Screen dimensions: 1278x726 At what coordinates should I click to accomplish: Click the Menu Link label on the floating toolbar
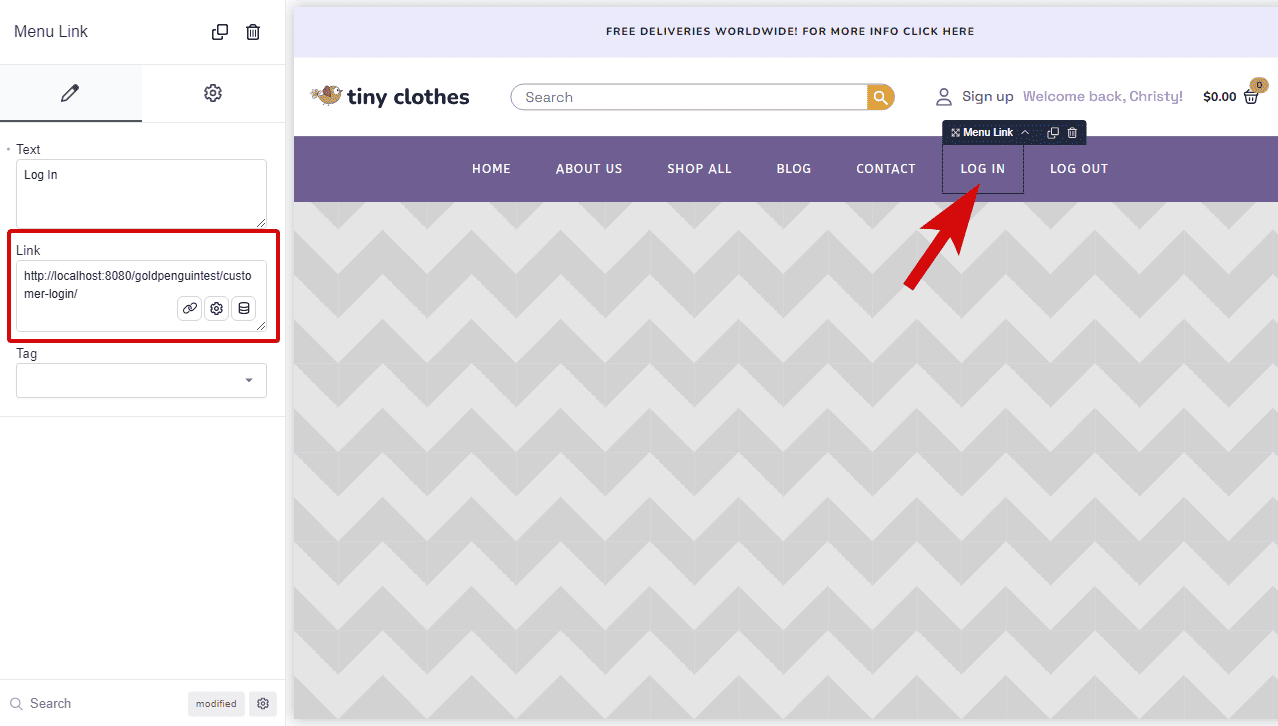pos(988,133)
